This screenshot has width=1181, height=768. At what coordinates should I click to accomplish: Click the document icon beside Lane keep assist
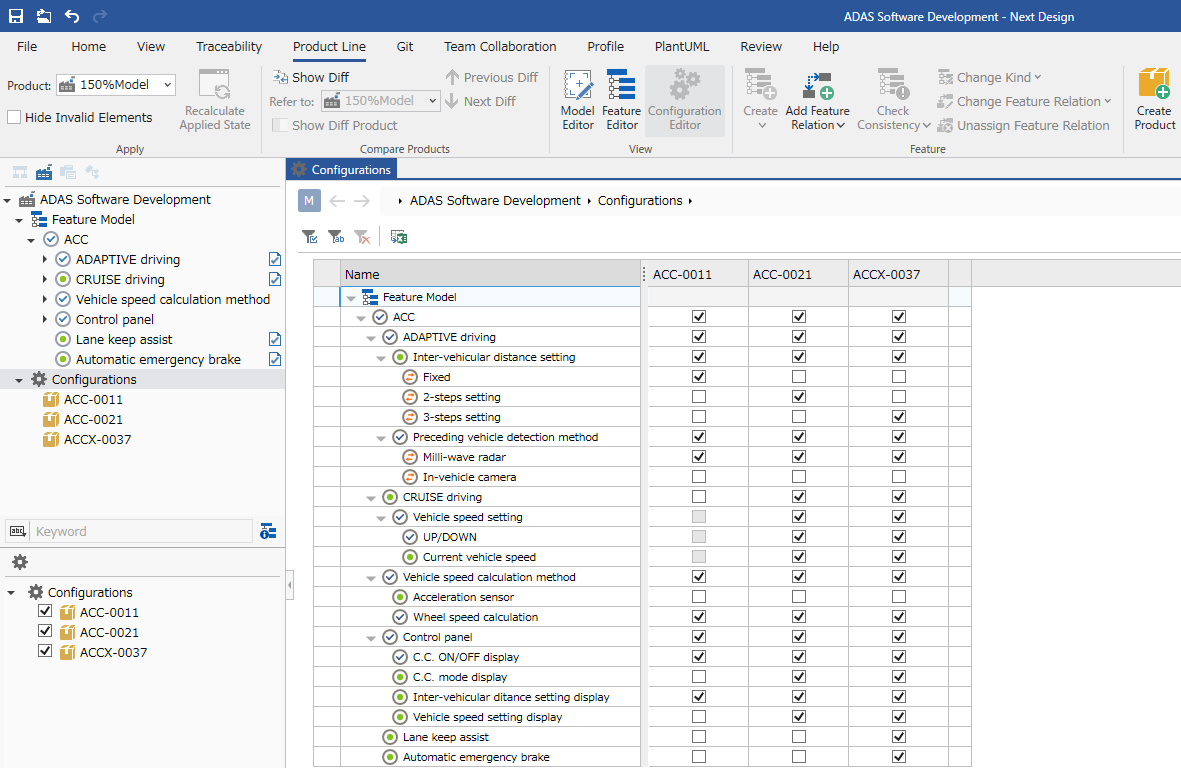point(275,340)
